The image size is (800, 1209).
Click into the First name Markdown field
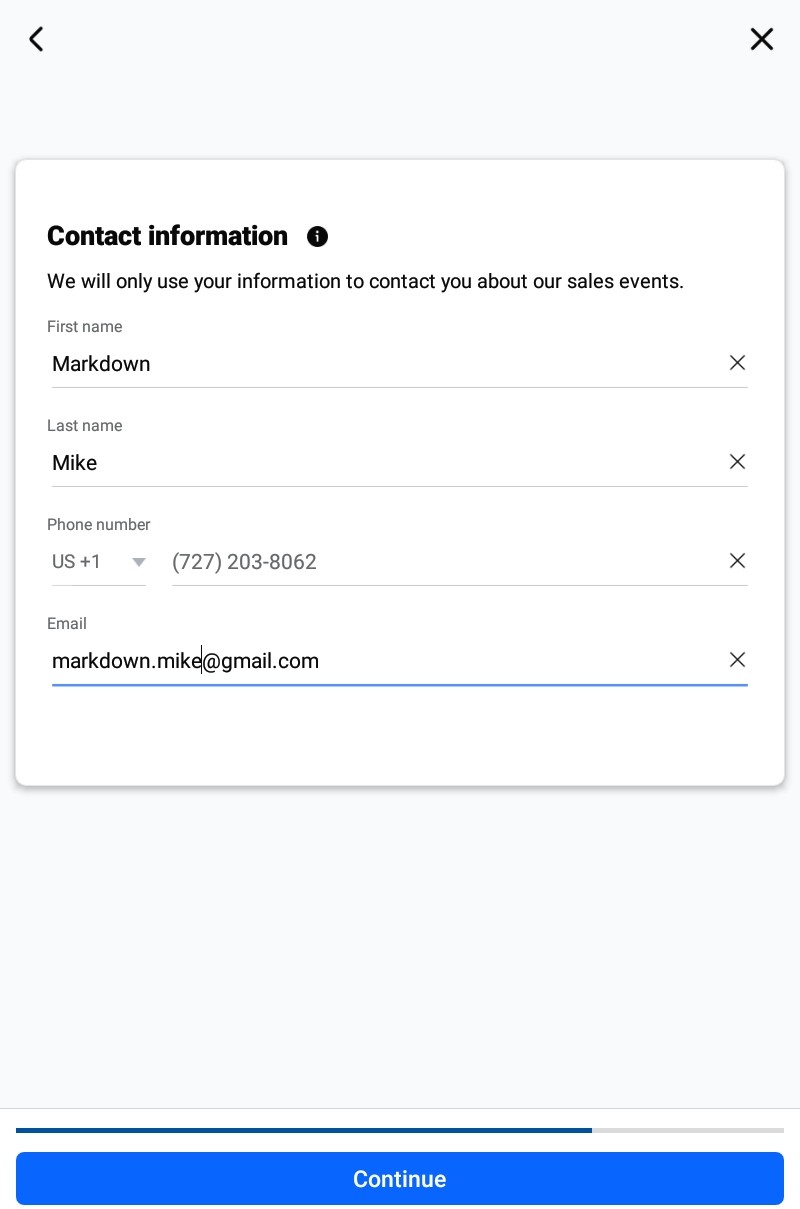pyautogui.click(x=380, y=364)
